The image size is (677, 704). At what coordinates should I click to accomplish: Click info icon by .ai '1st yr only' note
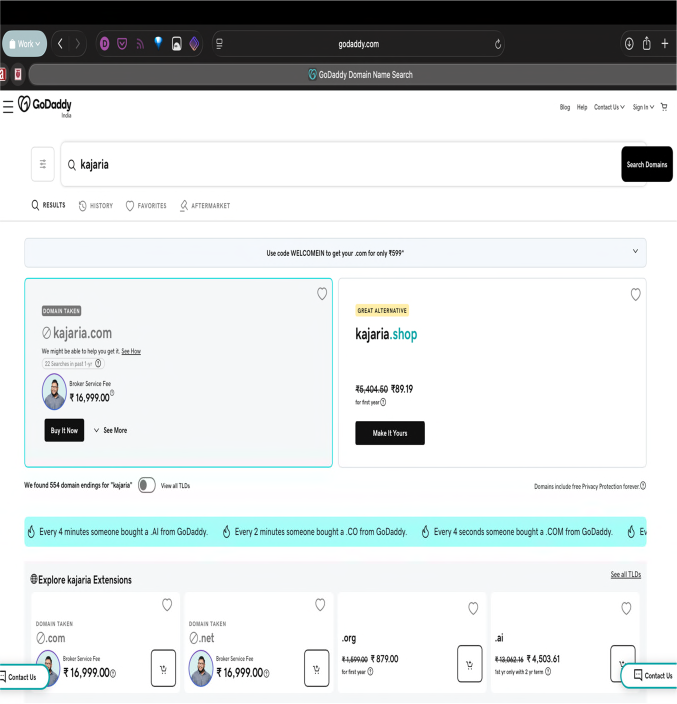(x=548, y=671)
